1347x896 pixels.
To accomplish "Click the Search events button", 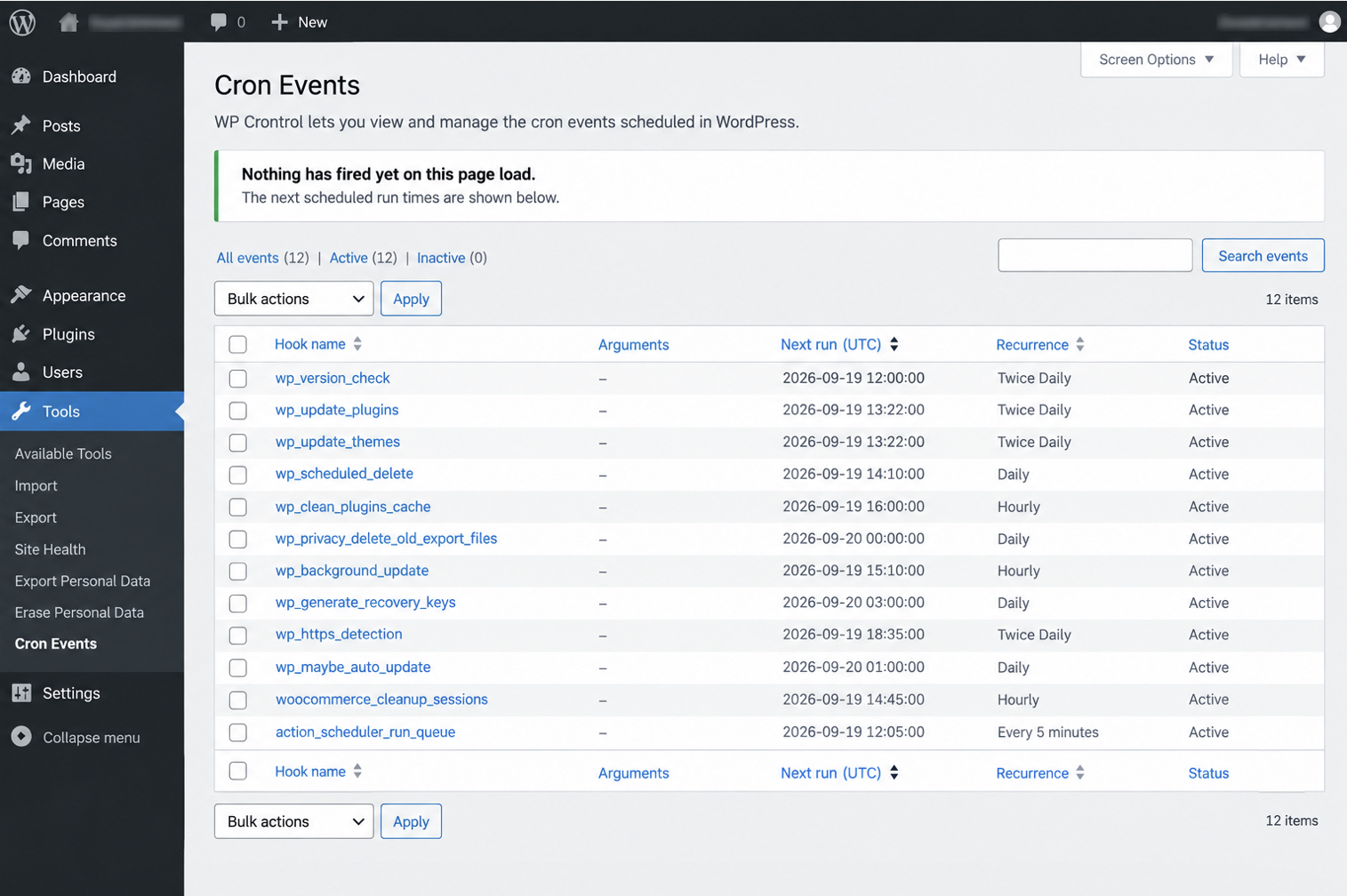I will coord(1263,255).
